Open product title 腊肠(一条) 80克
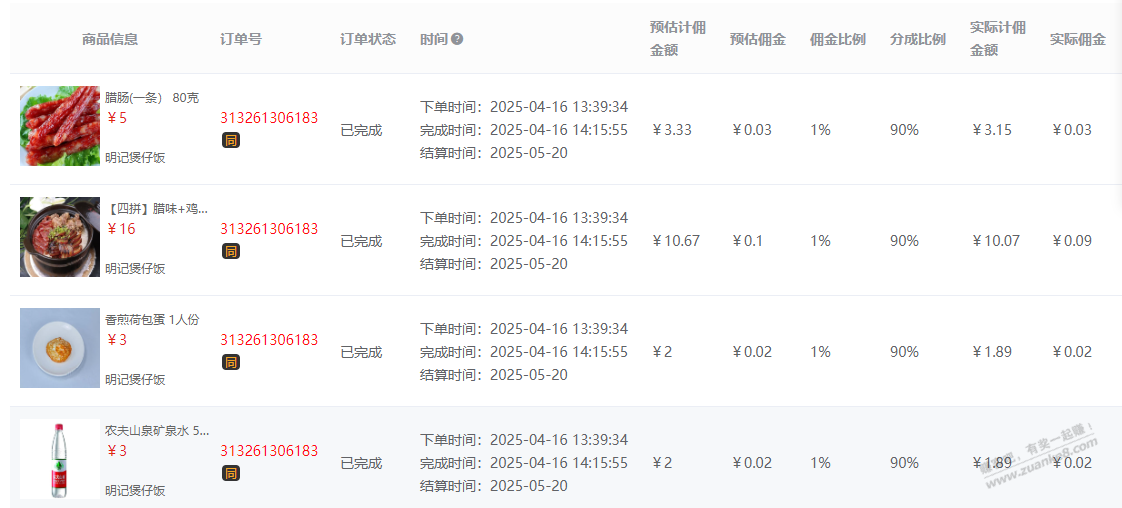Image resolution: width=1122 pixels, height=508 pixels. [152, 98]
